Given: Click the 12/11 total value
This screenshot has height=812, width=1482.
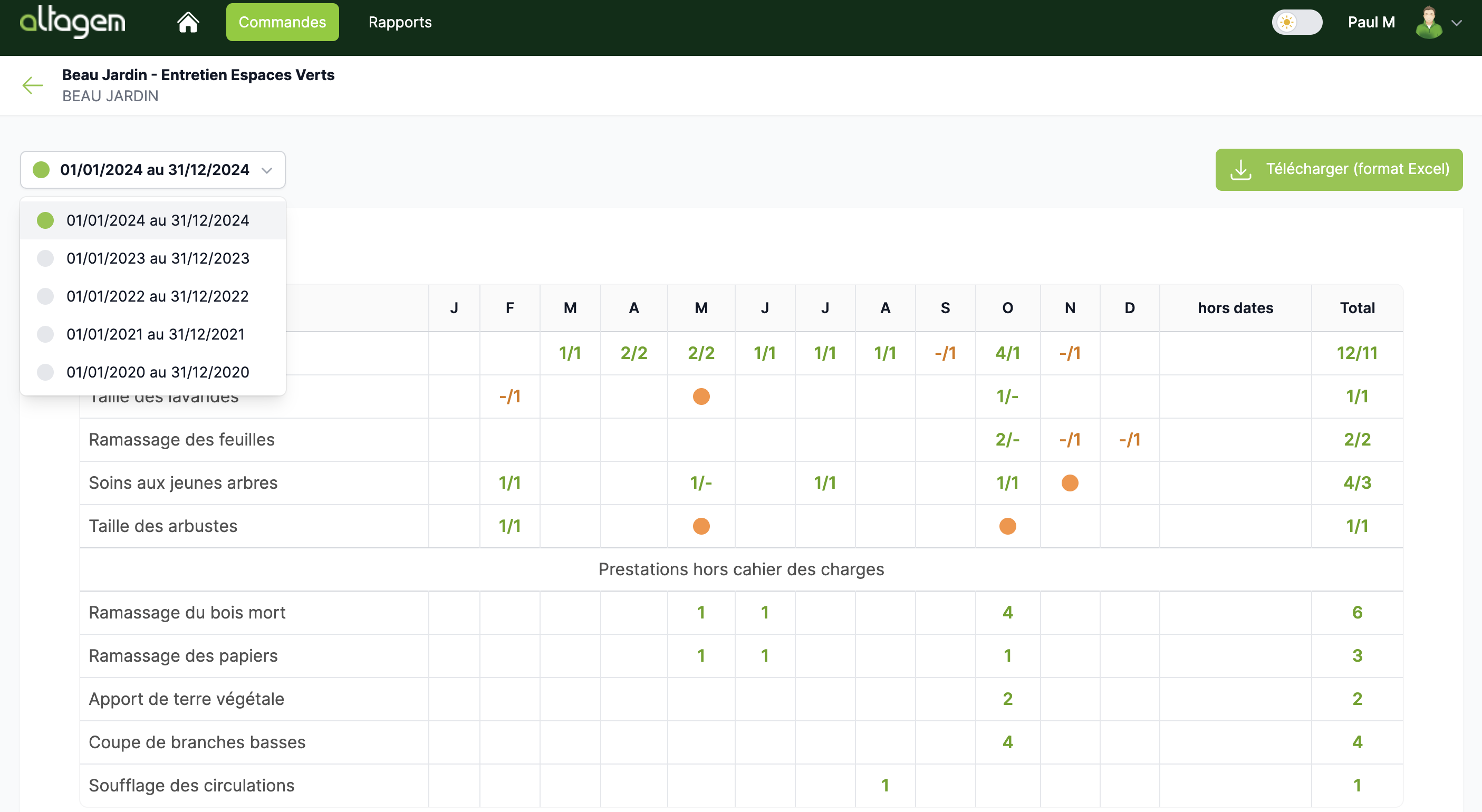Looking at the screenshot, I should (x=1356, y=353).
